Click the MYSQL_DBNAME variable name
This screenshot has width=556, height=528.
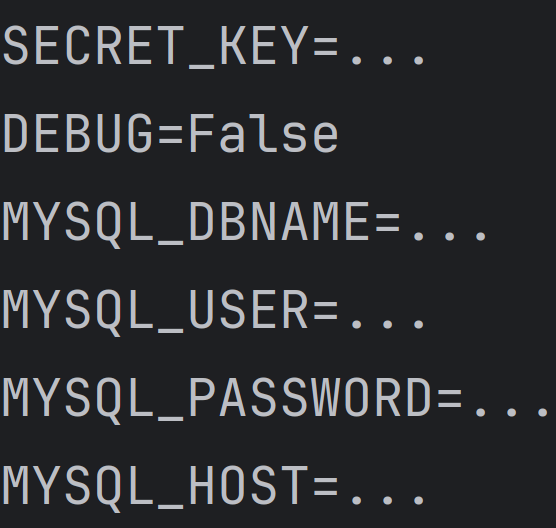pyautogui.click(x=186, y=223)
